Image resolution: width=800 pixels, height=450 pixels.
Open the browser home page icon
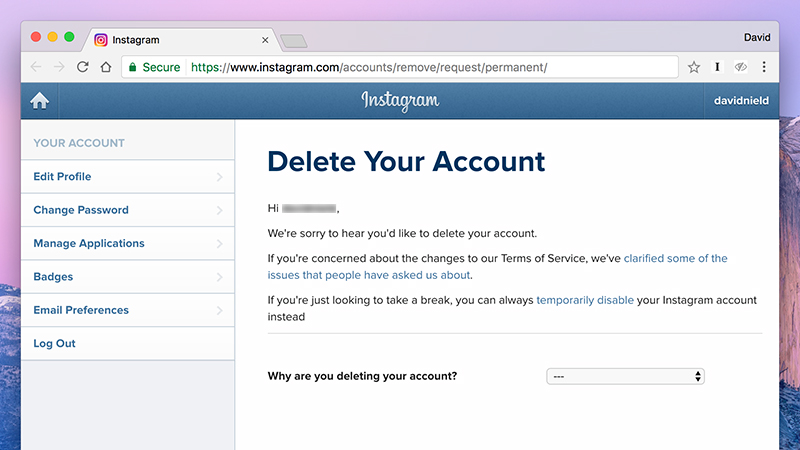[x=106, y=67]
